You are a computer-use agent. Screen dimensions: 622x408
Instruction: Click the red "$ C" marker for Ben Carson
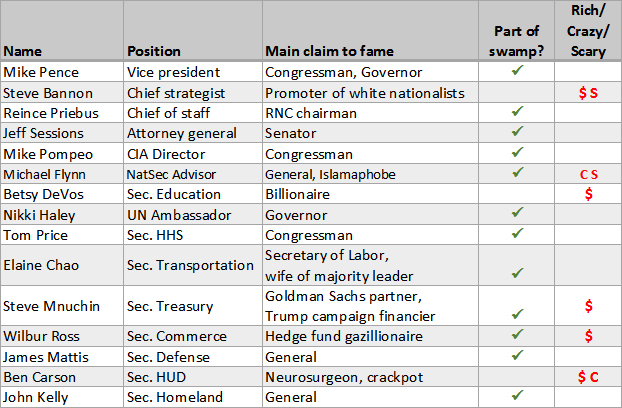pos(589,376)
